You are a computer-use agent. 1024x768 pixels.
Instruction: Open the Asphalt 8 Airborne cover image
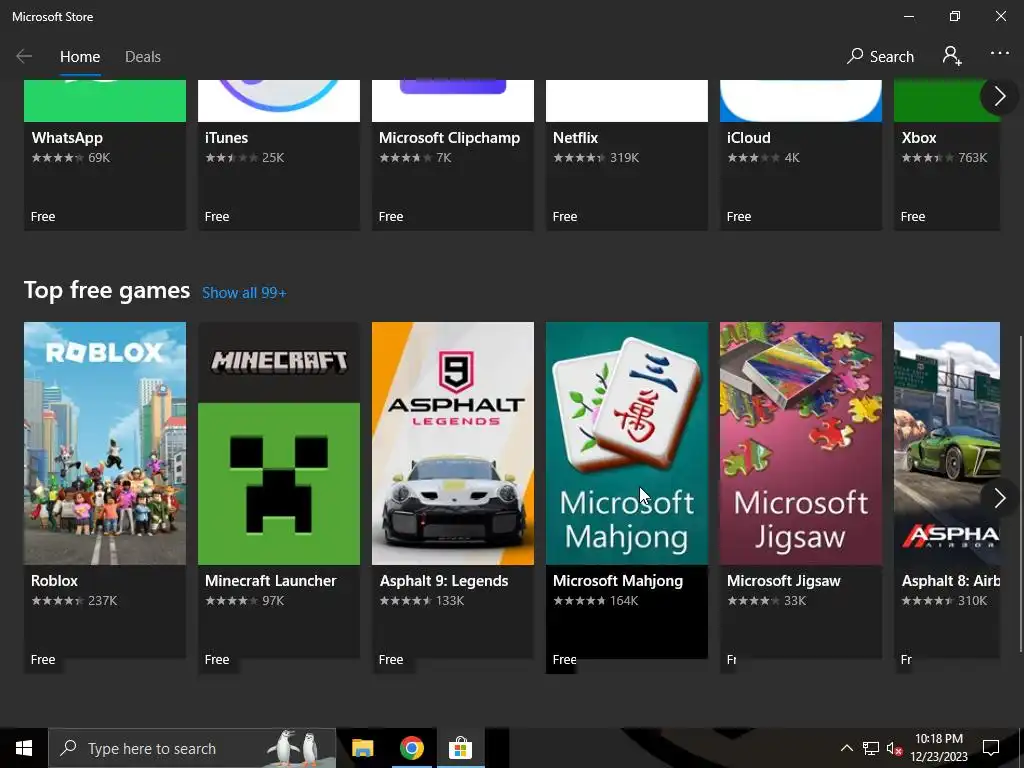tap(947, 443)
